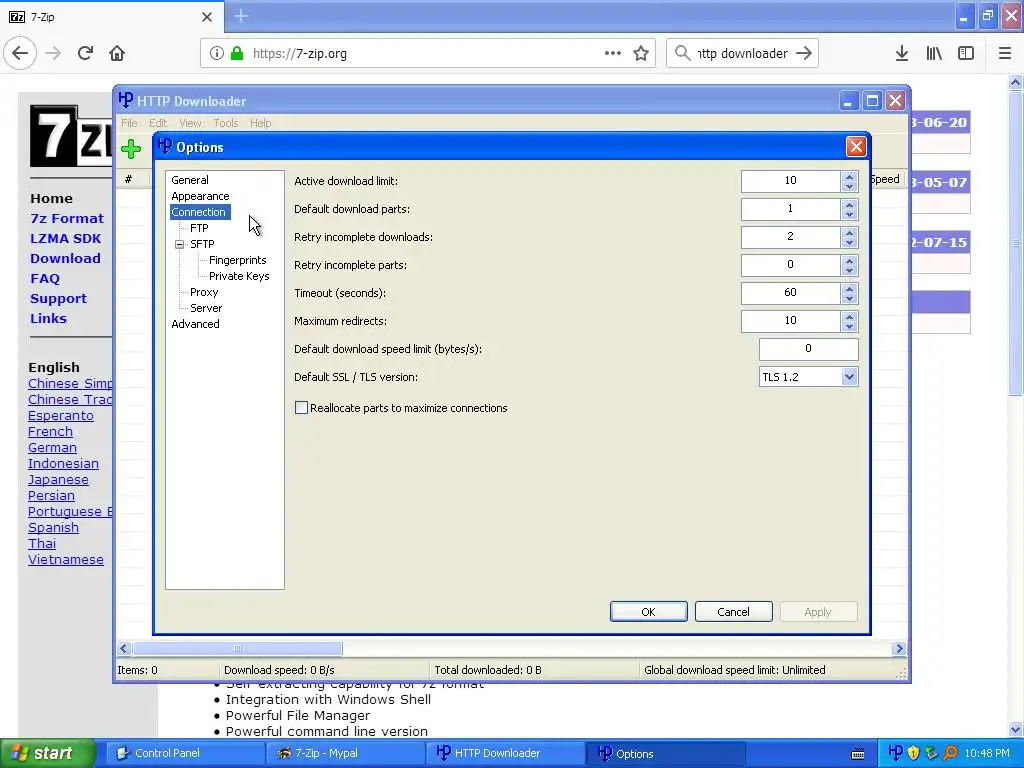The width and height of the screenshot is (1024, 768).
Task: Open the Download link on 7-Zip site
Action: click(65, 259)
